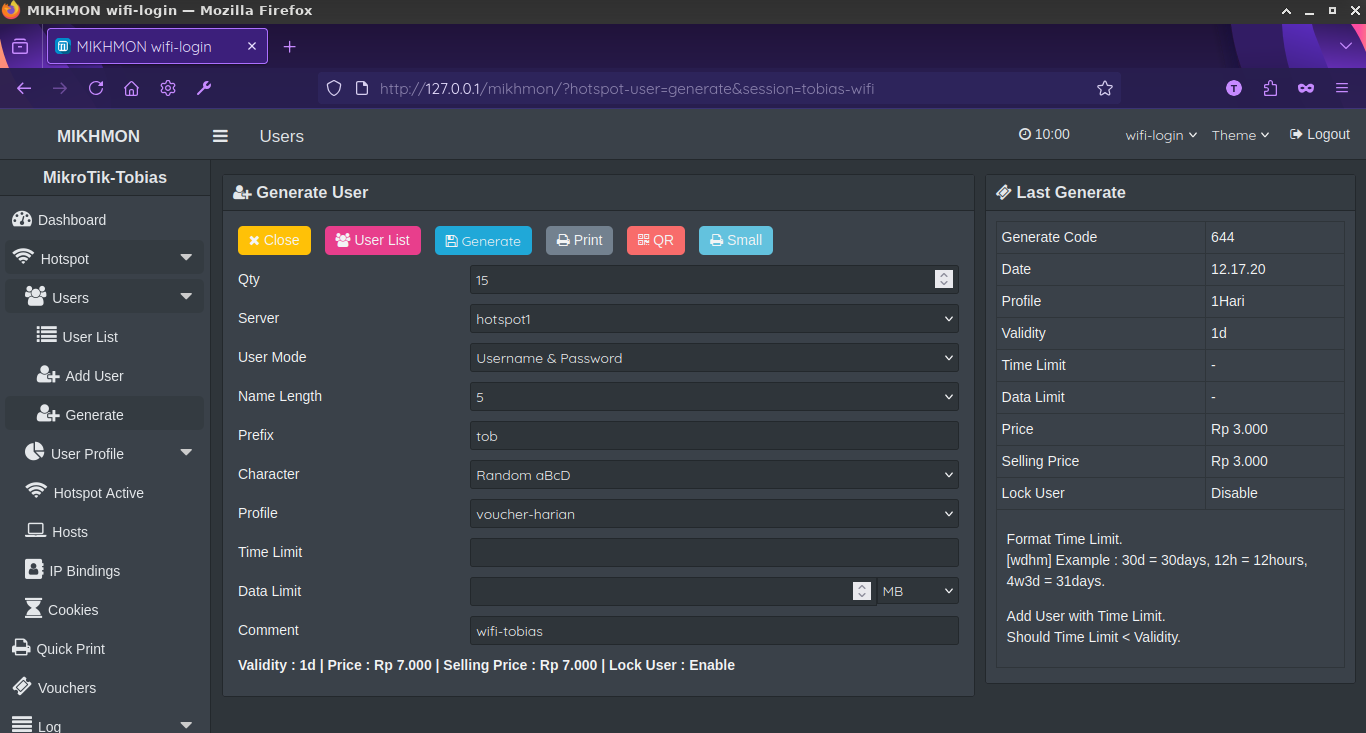1366x733 pixels.
Task: Open the Profile dropdown showing voucher-harian
Action: coord(713,514)
